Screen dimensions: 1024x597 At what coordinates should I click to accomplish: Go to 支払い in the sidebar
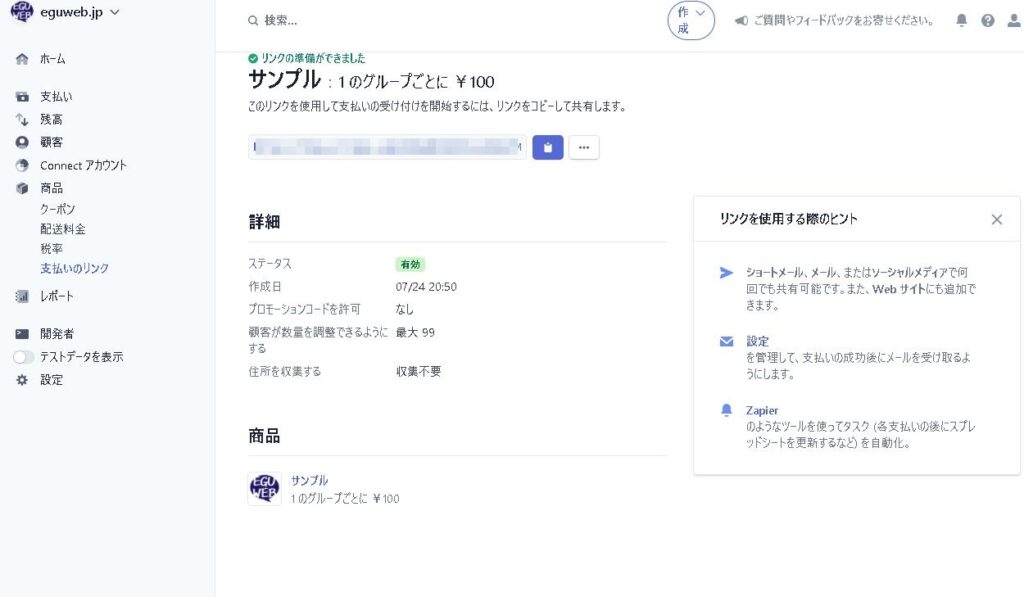(x=56, y=97)
